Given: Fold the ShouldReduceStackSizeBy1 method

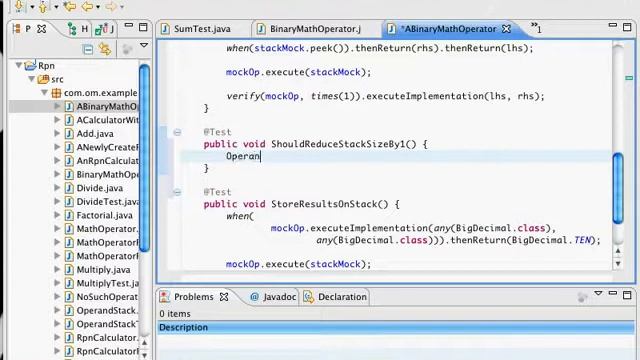Looking at the screenshot, I should (x=177, y=132).
